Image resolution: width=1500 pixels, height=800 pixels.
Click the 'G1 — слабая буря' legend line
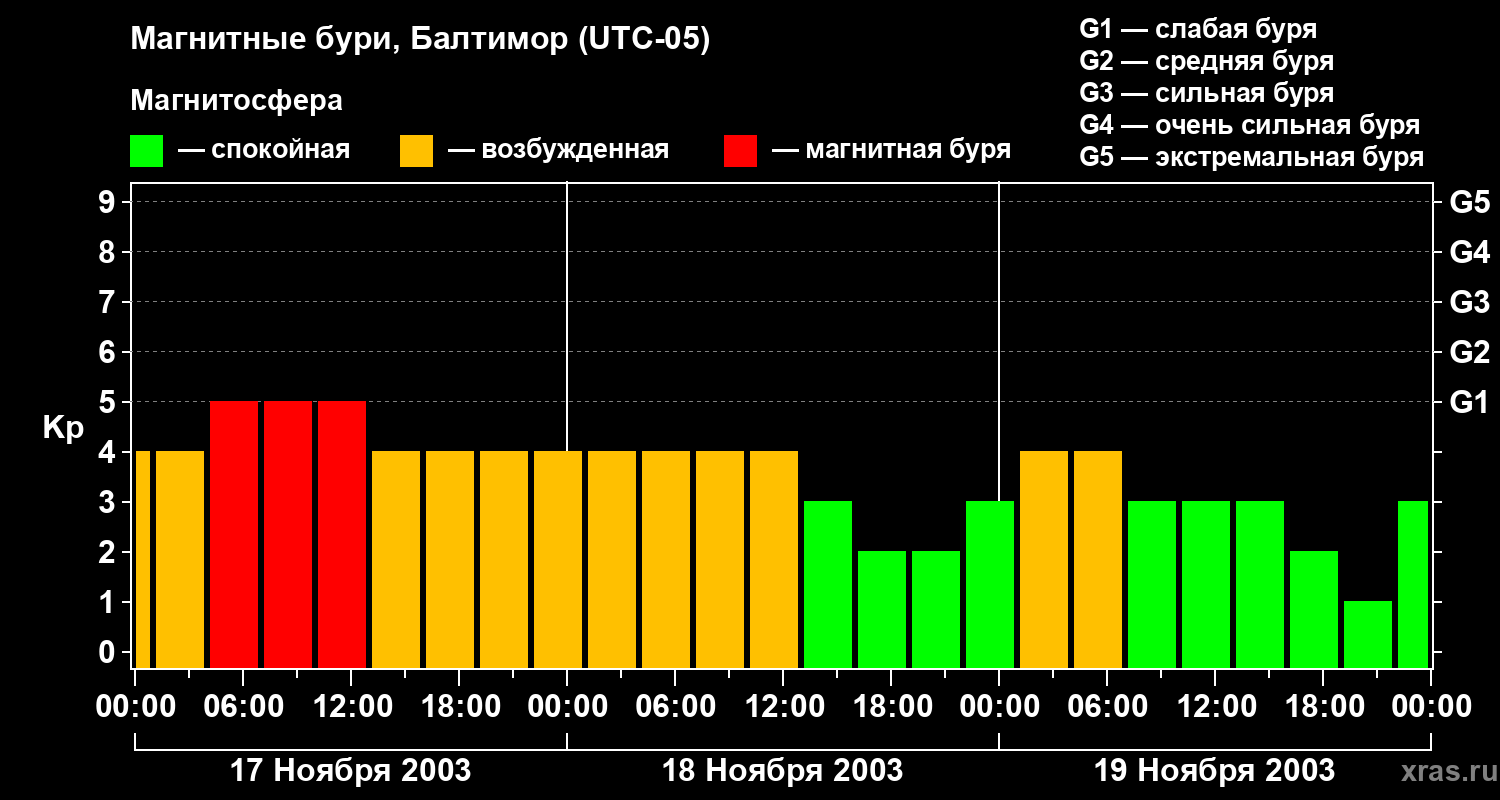click(x=1198, y=29)
